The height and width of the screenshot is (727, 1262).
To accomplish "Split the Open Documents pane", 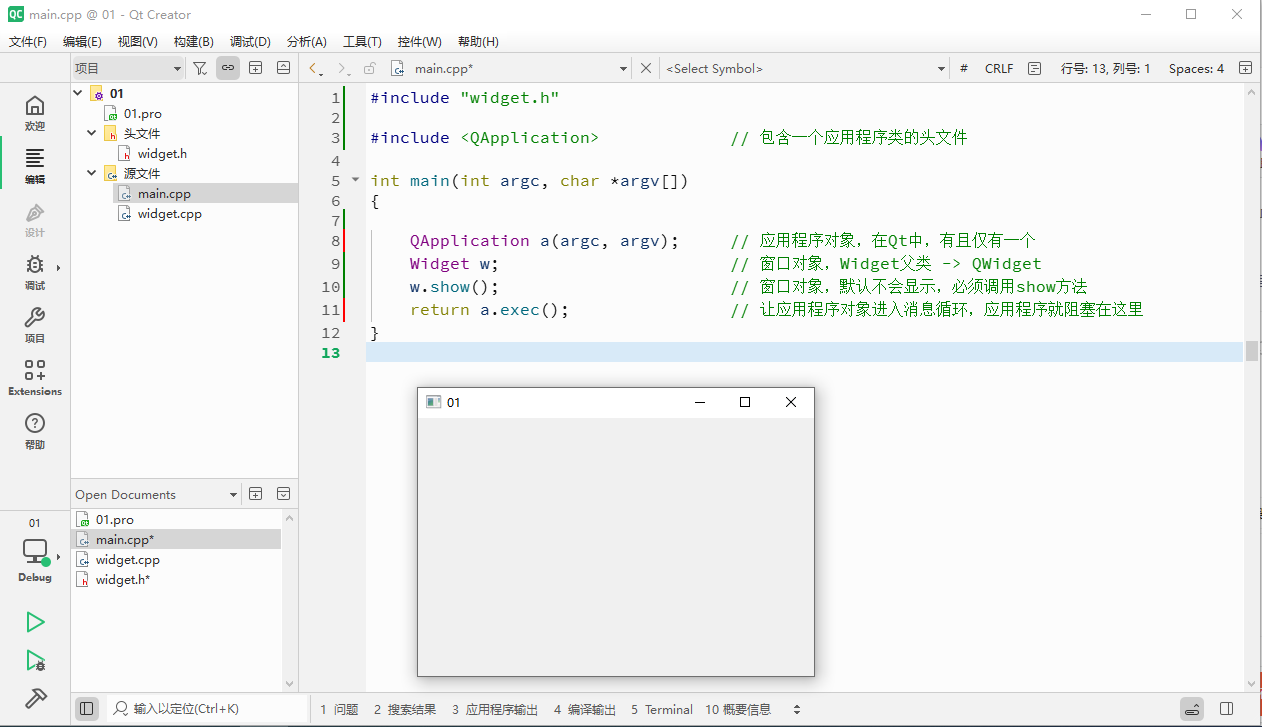I will (256, 494).
